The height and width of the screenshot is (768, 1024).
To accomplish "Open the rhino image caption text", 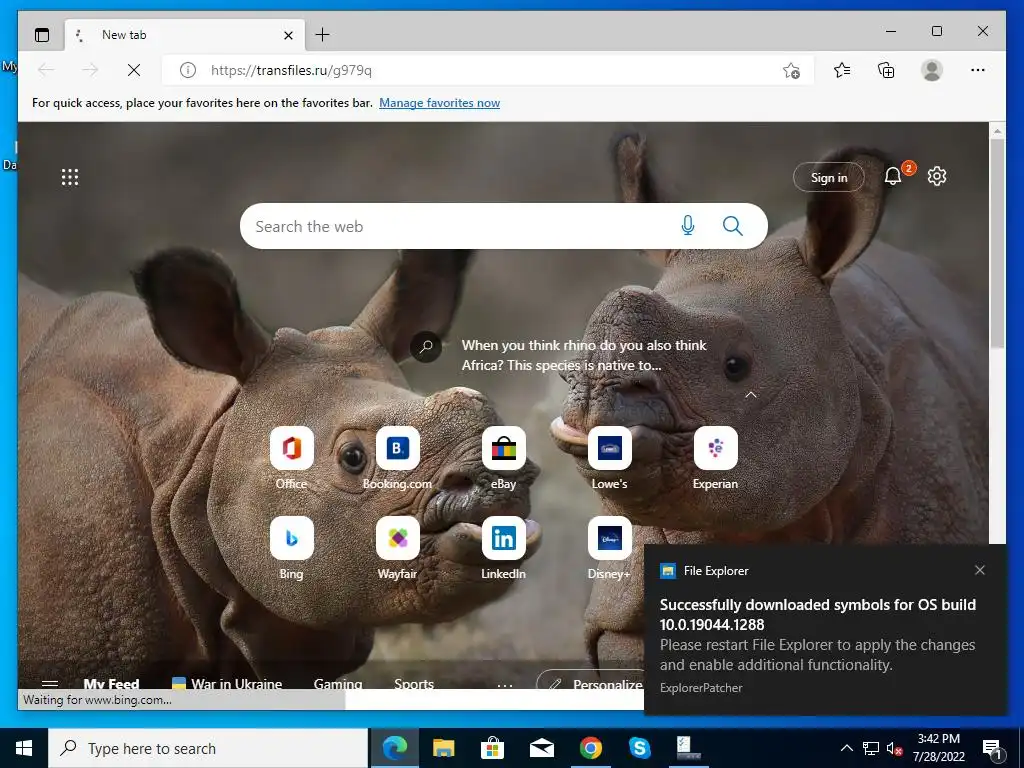I will tap(584, 355).
